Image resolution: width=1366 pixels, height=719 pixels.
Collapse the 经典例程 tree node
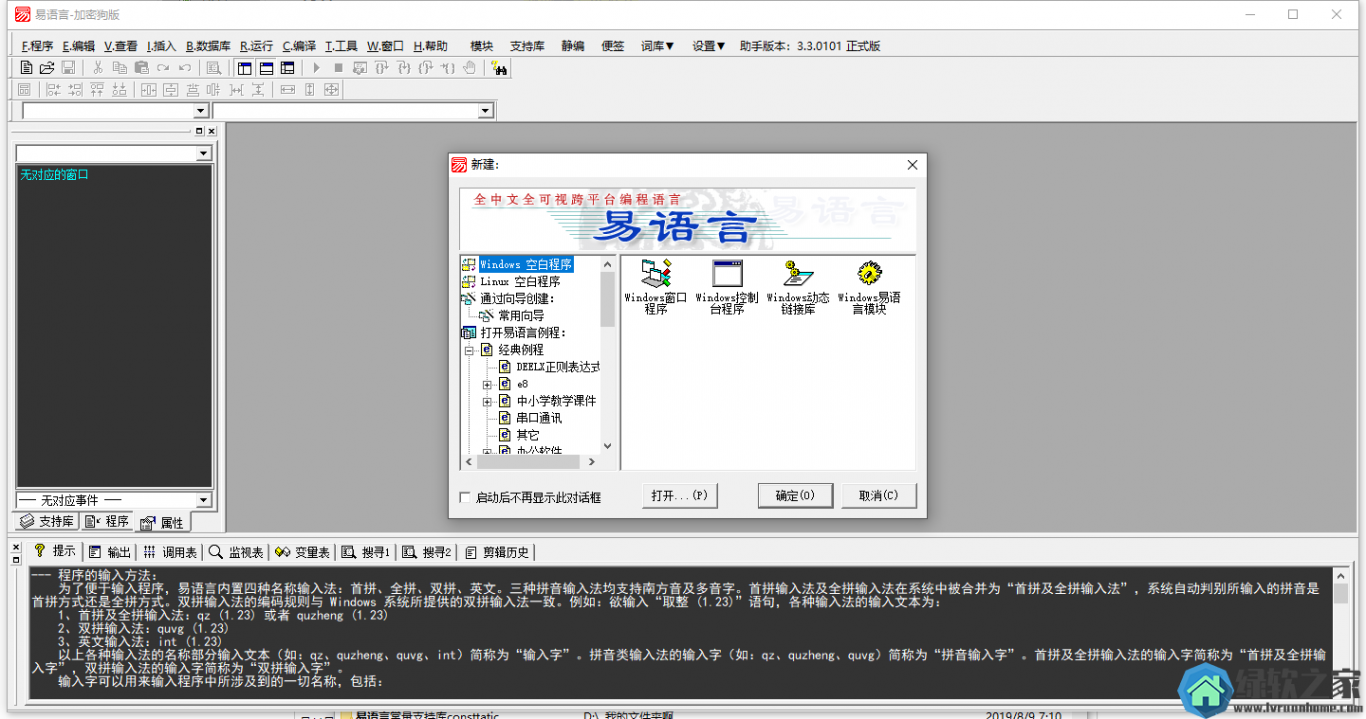pos(469,350)
